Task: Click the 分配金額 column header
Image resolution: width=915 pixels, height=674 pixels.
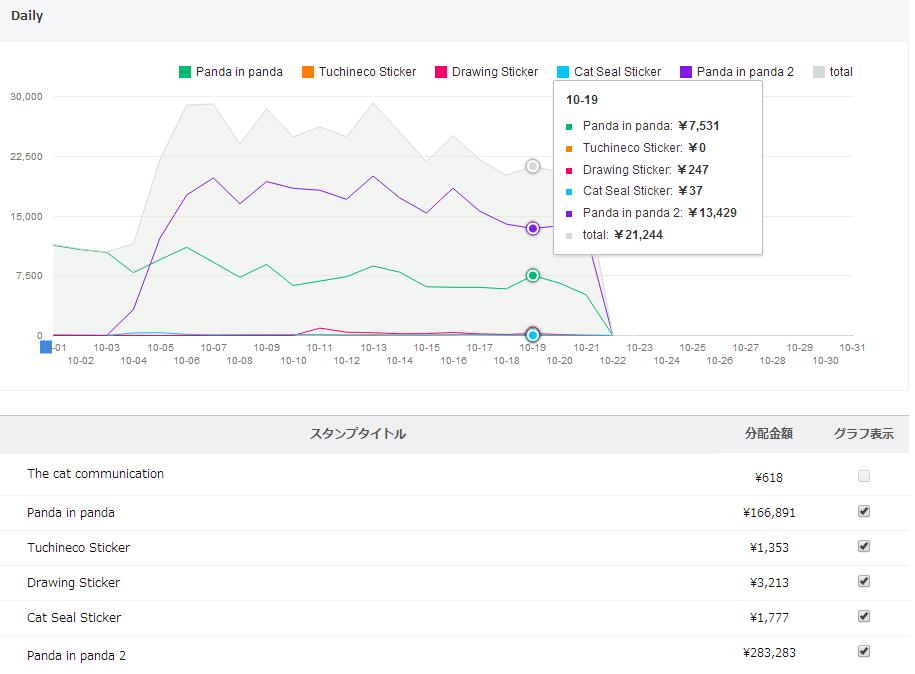Action: (768, 434)
